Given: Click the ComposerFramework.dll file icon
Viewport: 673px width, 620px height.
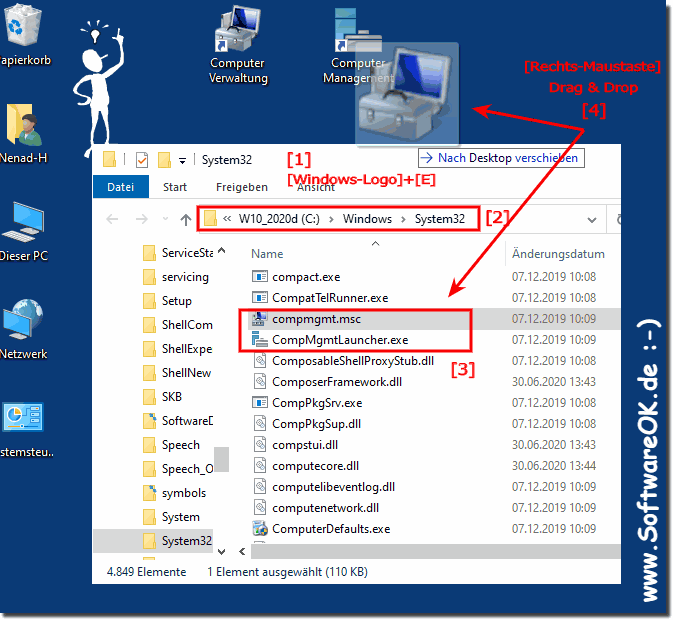Looking at the screenshot, I should [x=260, y=382].
